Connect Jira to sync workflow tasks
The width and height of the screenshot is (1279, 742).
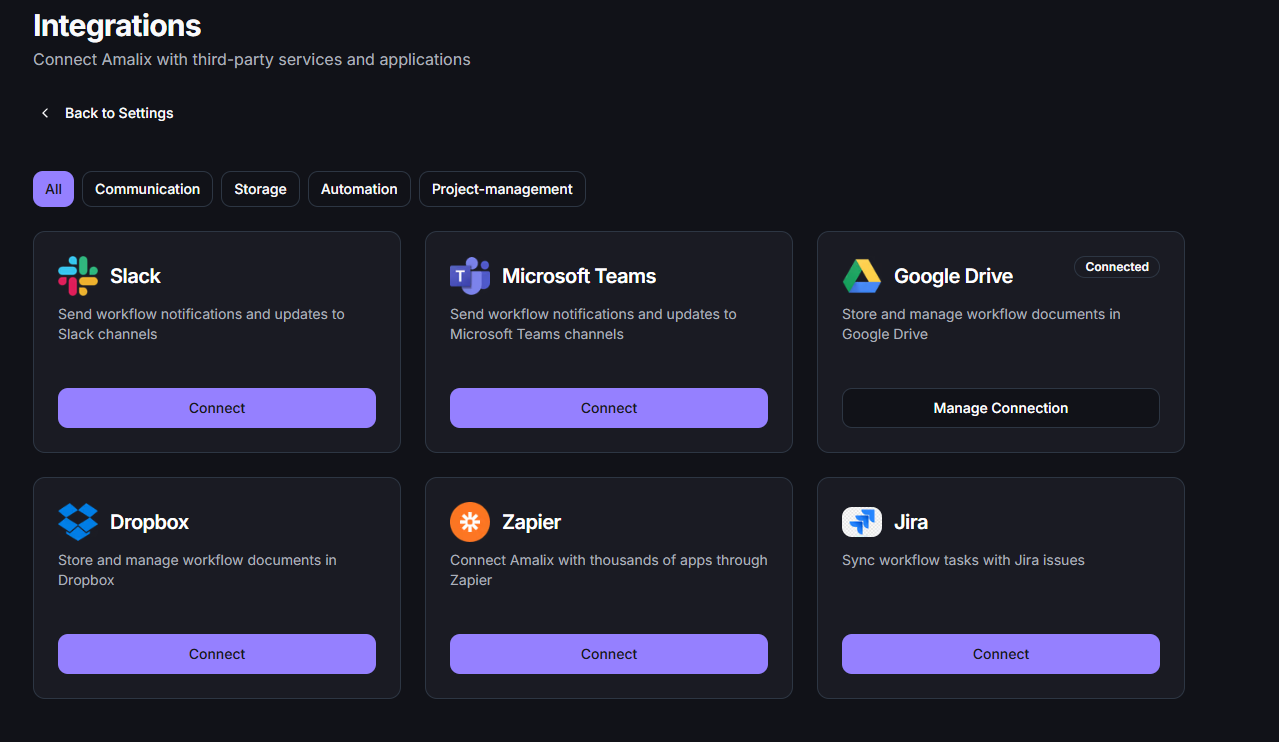1000,653
